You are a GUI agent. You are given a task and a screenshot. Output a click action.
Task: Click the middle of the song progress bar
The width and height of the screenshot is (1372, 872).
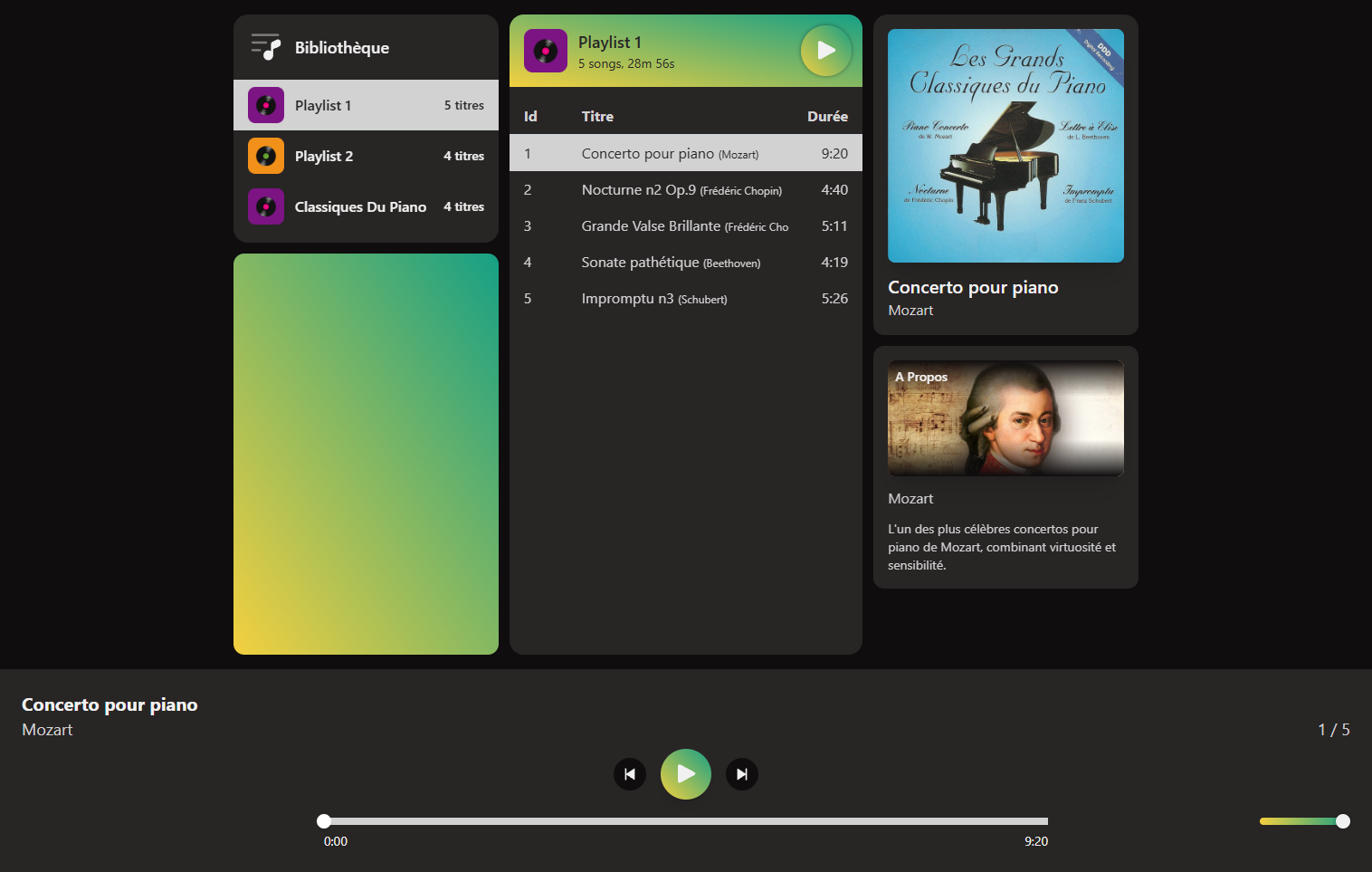pos(686,821)
